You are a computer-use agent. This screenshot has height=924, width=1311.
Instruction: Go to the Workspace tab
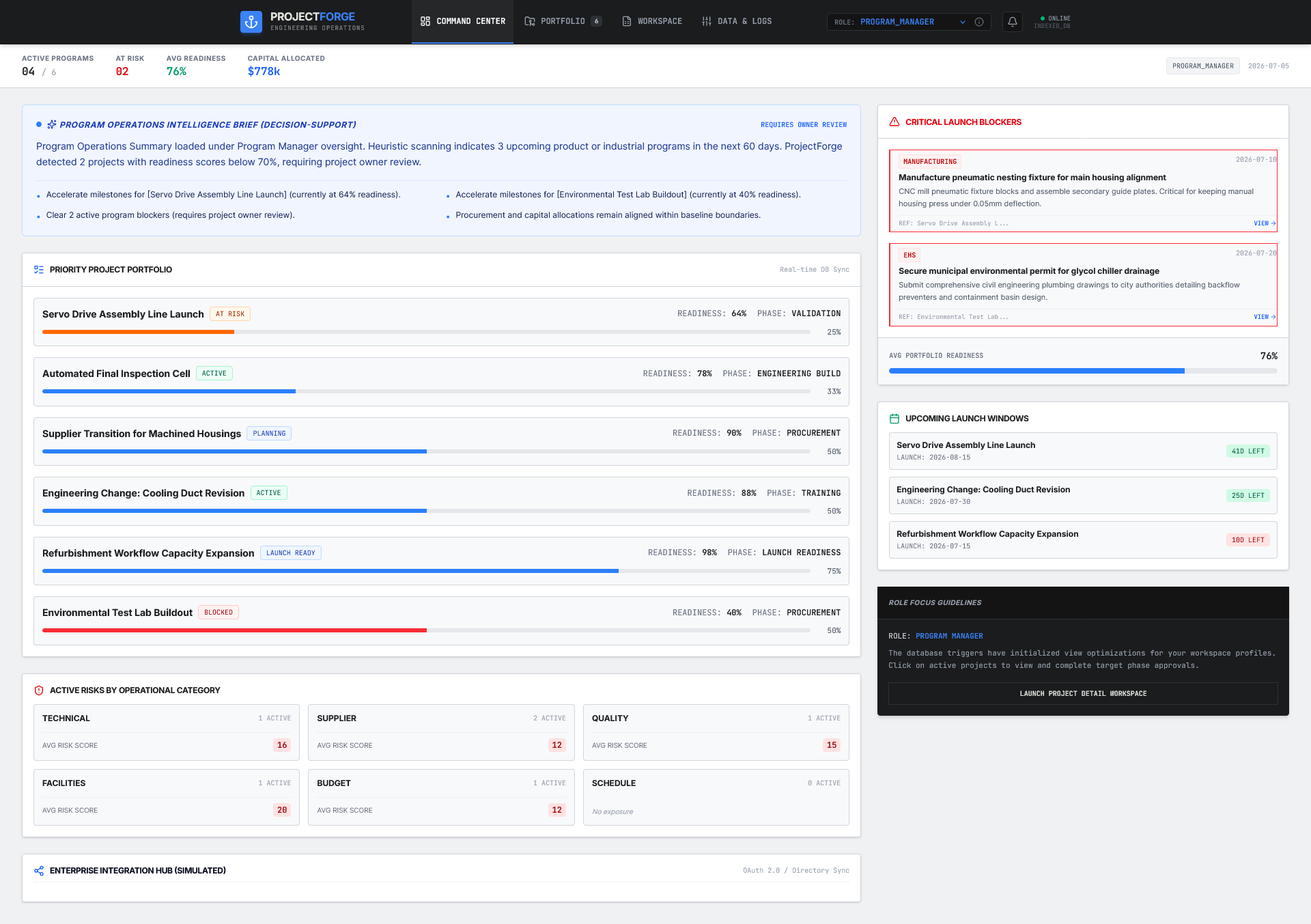coord(652,21)
